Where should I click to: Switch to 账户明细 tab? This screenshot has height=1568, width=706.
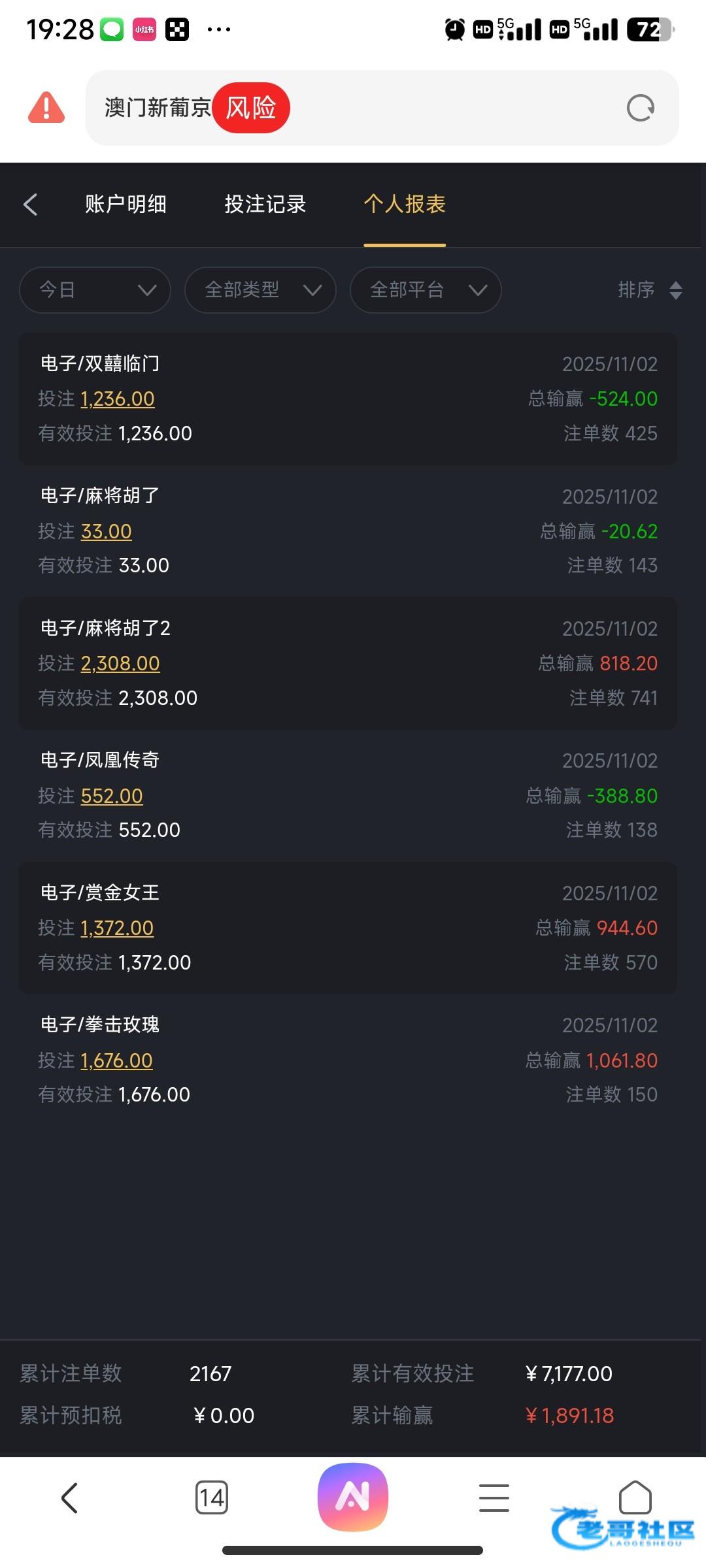tap(126, 204)
